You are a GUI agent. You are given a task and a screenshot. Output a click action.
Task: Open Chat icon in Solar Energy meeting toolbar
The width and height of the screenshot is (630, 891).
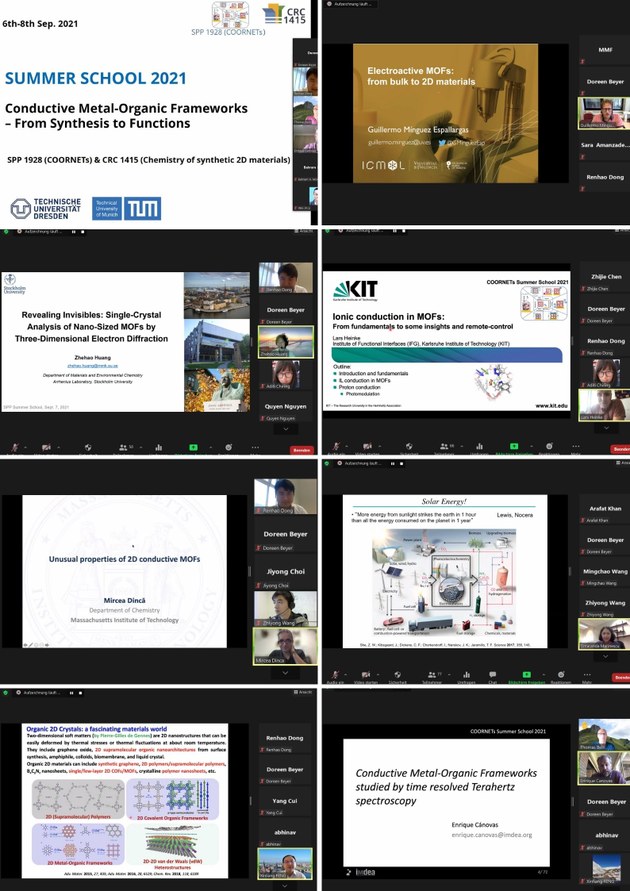pyautogui.click(x=491, y=676)
